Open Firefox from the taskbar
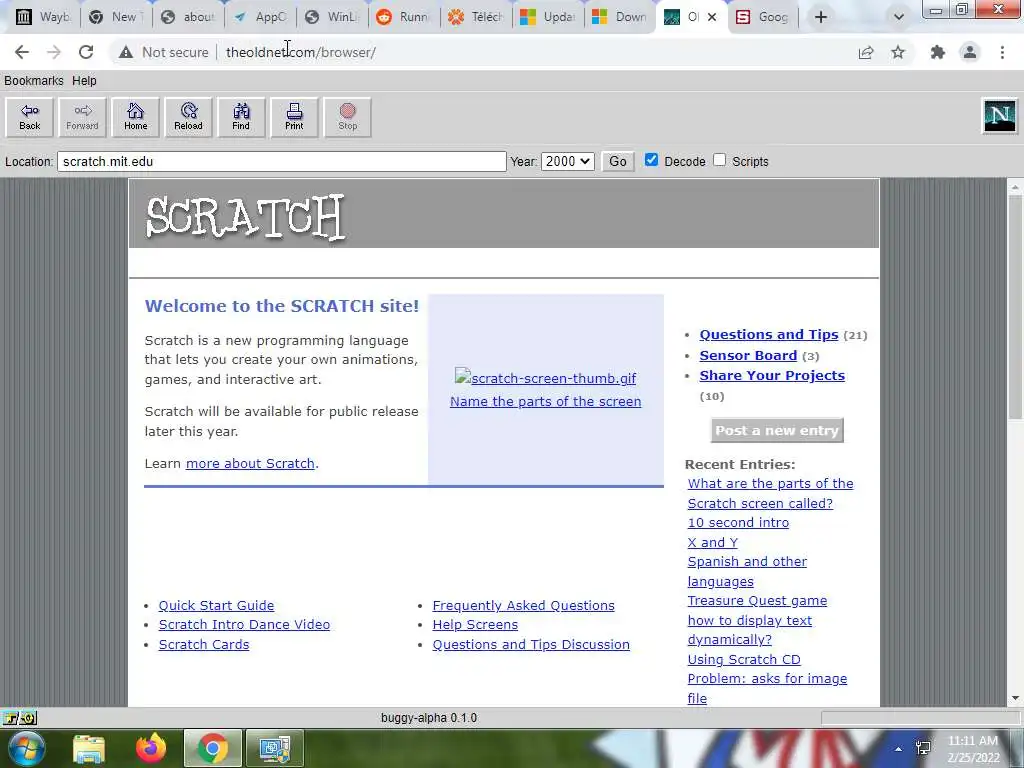Image resolution: width=1024 pixels, height=768 pixels. click(151, 749)
